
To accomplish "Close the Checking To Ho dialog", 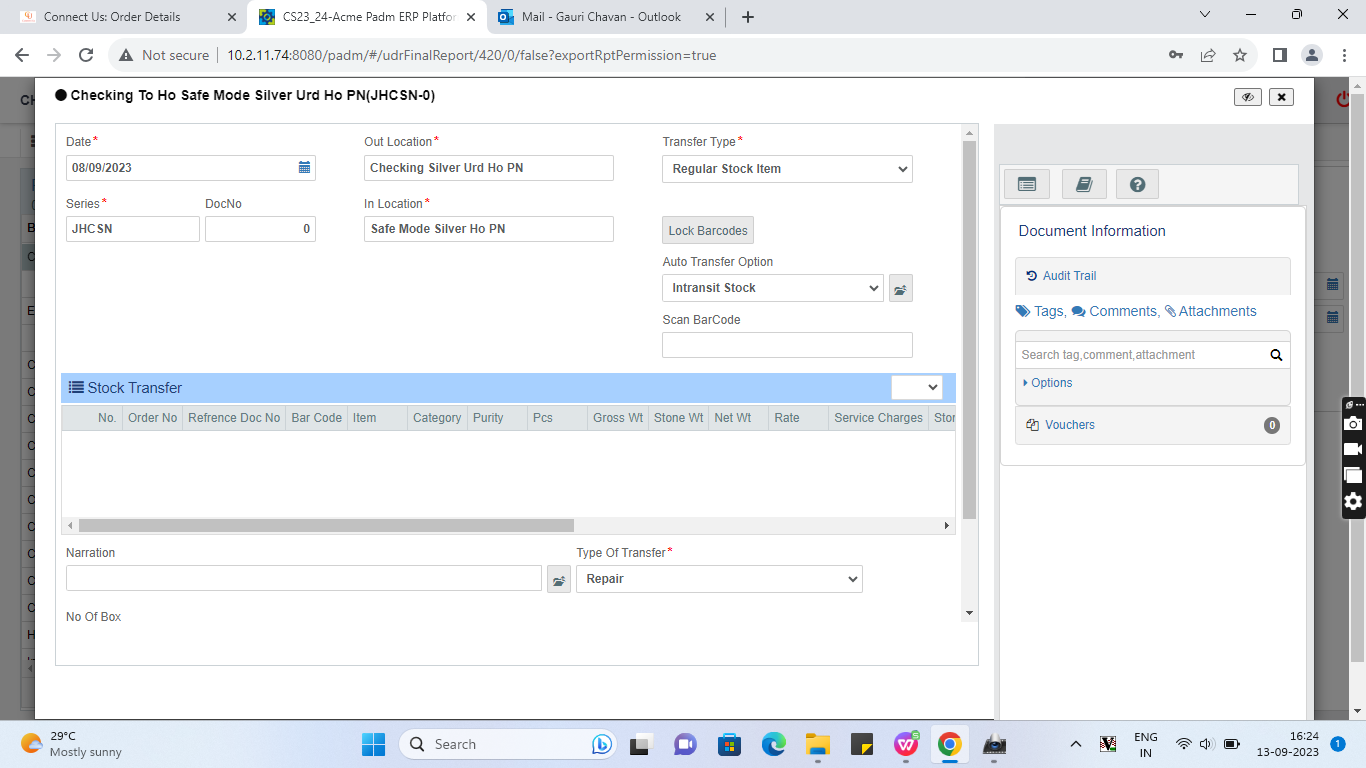I will pyautogui.click(x=1281, y=97).
